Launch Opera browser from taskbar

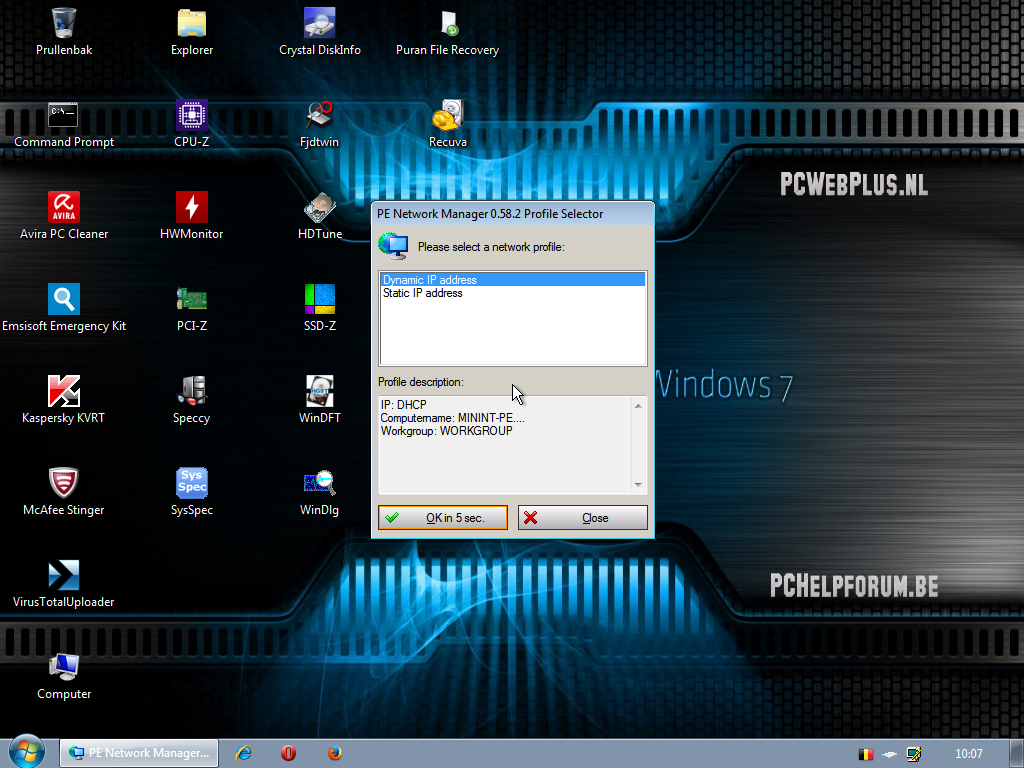point(288,753)
